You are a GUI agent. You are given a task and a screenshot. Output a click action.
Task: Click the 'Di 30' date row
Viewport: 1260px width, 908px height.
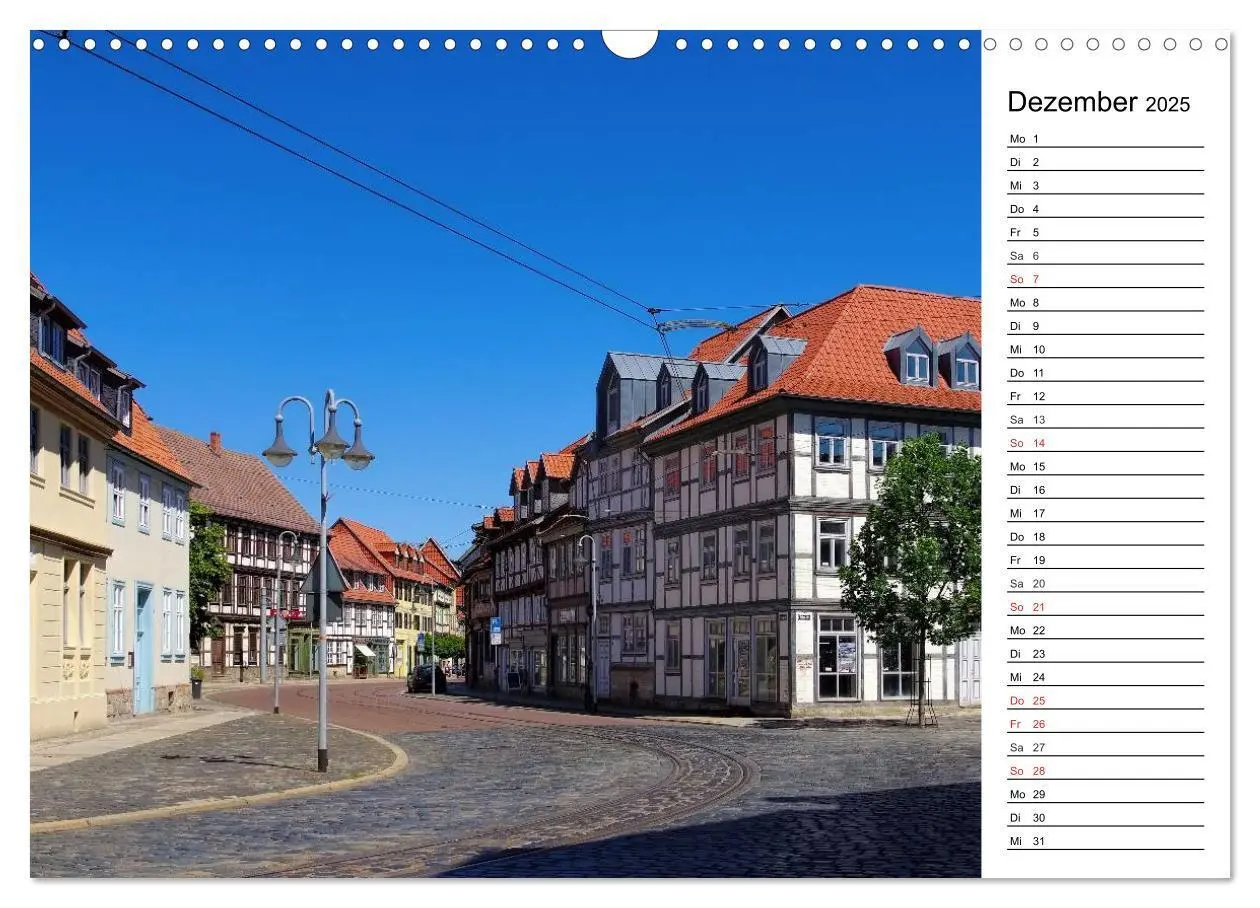tap(1105, 818)
